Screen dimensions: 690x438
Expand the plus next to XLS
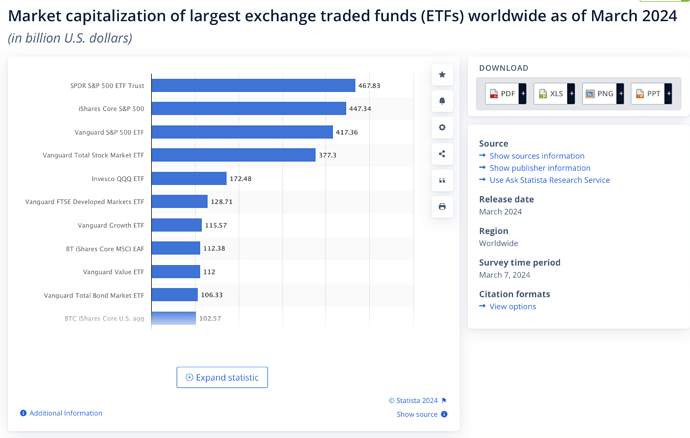click(x=571, y=93)
